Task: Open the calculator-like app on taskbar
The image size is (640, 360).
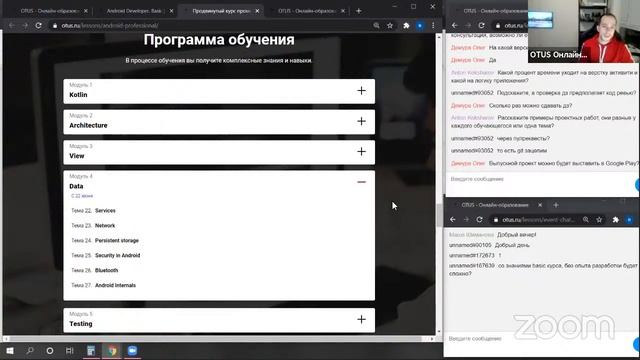Action: (91, 351)
